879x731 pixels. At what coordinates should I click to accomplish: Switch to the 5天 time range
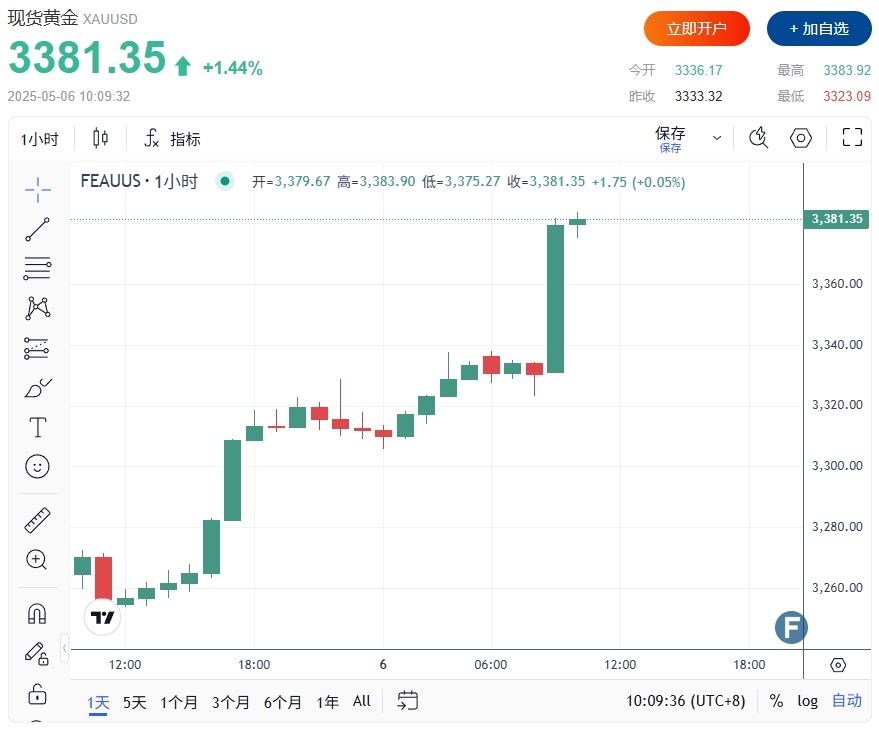coord(134,702)
